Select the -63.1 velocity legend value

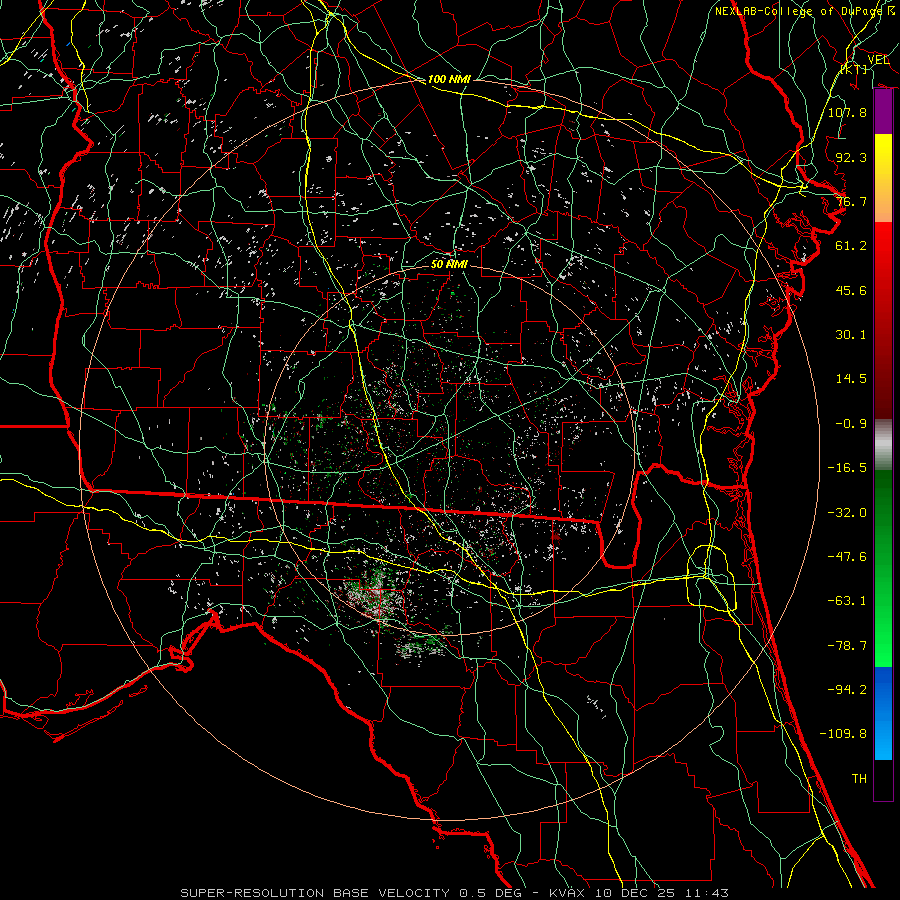pos(847,601)
